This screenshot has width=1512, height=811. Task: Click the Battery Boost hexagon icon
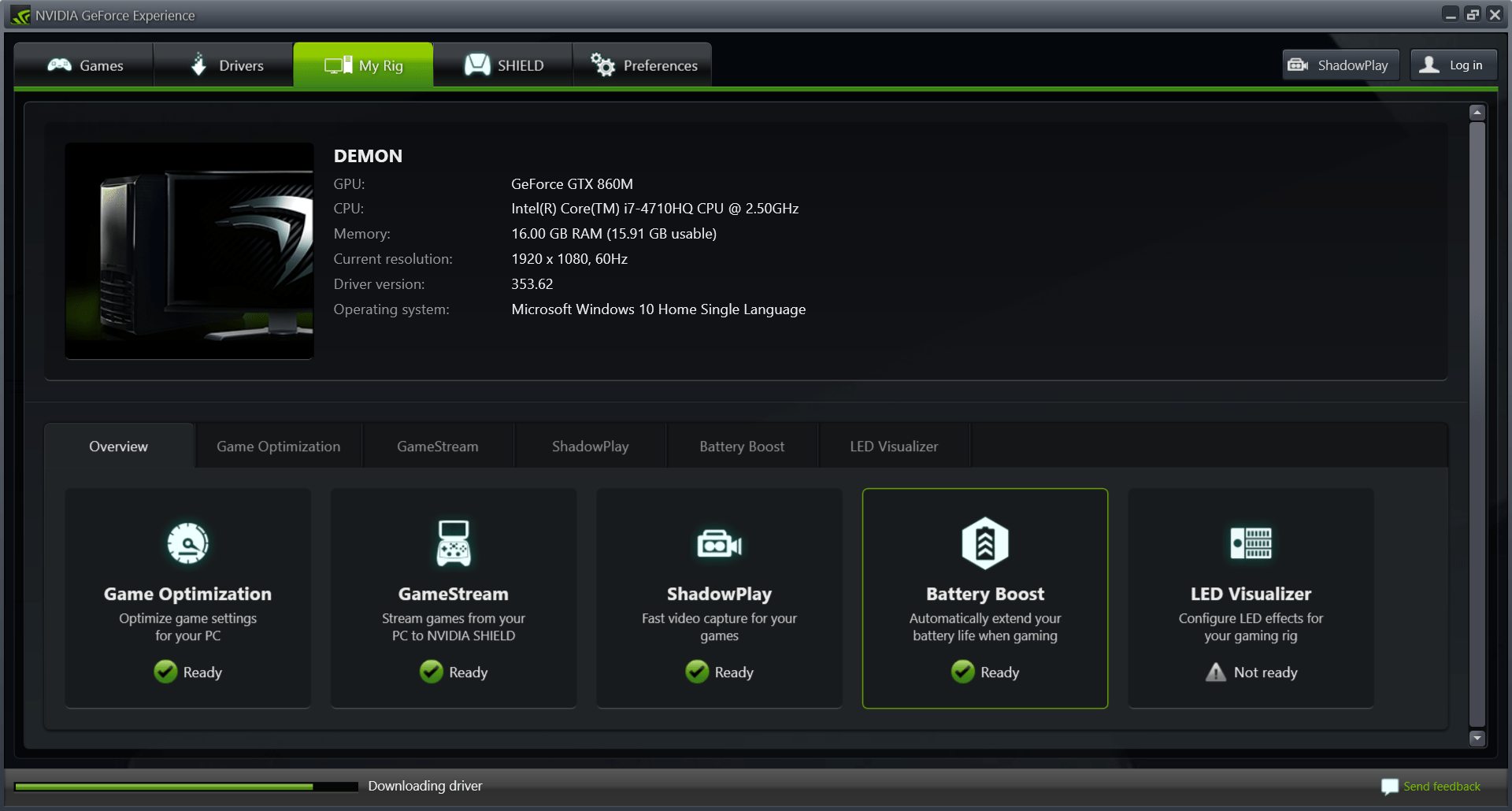click(985, 543)
